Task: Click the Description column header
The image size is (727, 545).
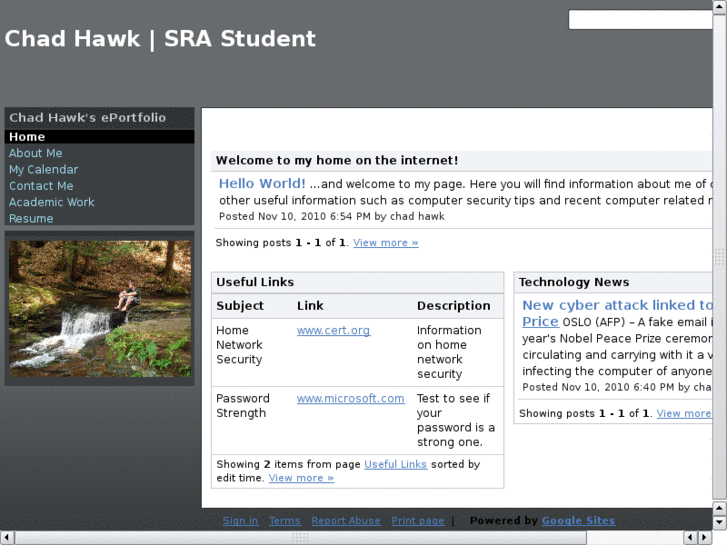Action: pos(453,306)
